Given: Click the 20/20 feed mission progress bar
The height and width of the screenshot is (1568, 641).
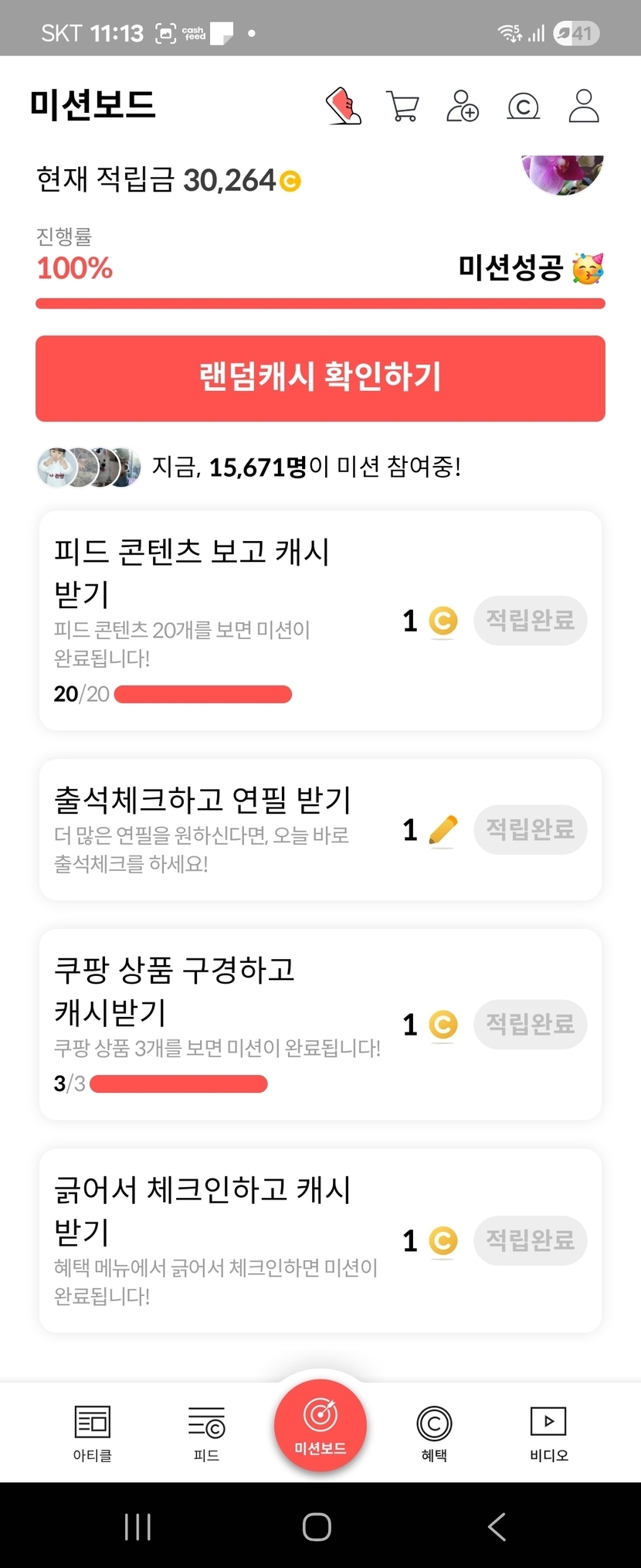Looking at the screenshot, I should (x=203, y=694).
